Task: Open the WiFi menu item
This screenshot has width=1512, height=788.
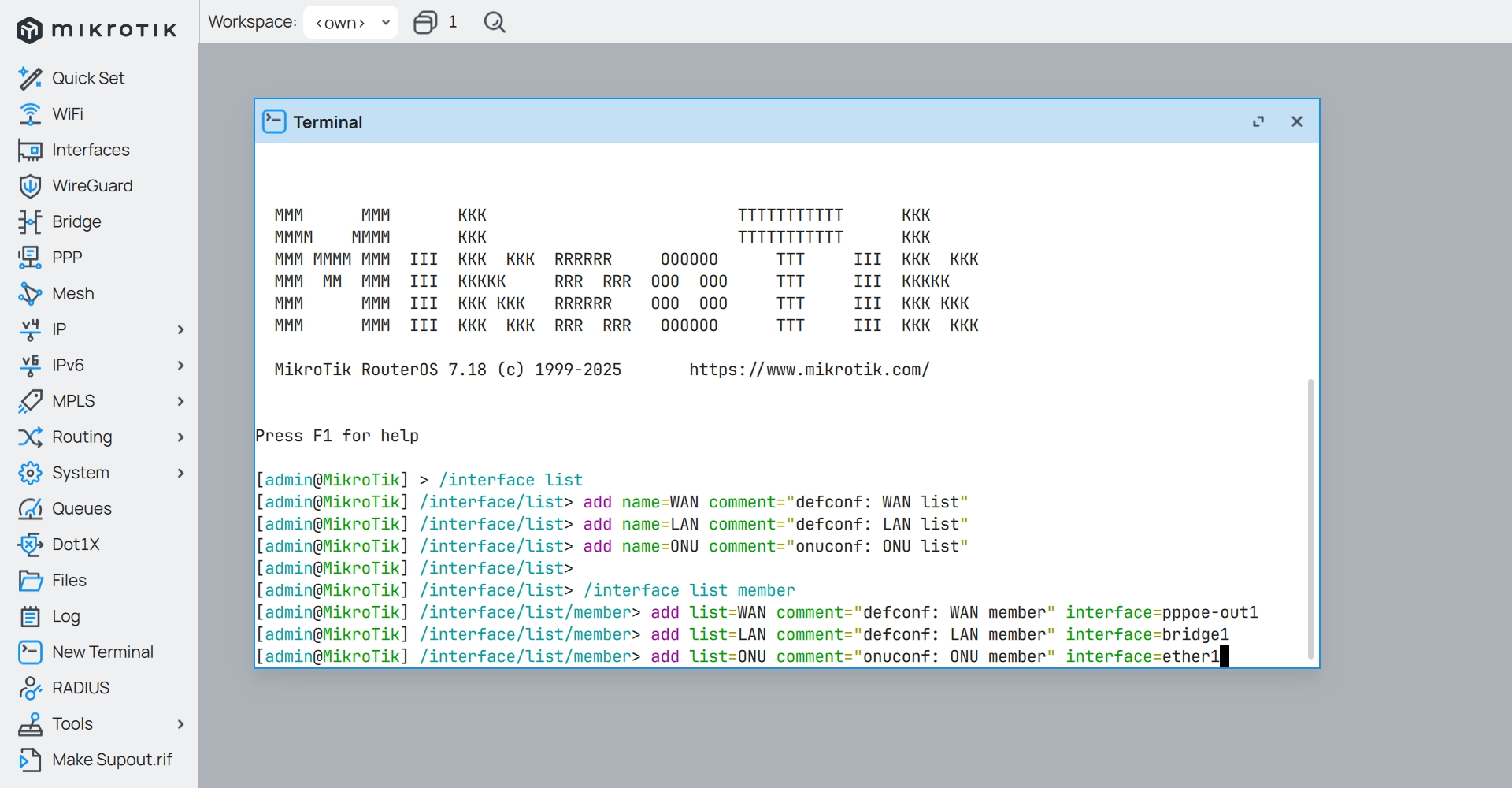Action: 99,114
